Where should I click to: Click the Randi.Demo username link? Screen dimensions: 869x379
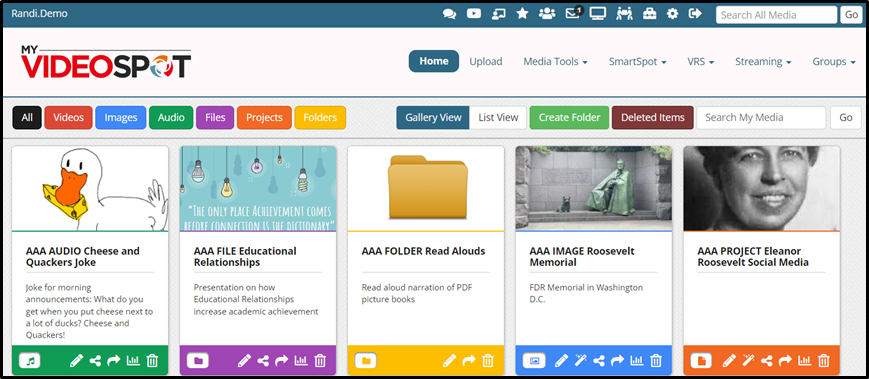pyautogui.click(x=39, y=13)
